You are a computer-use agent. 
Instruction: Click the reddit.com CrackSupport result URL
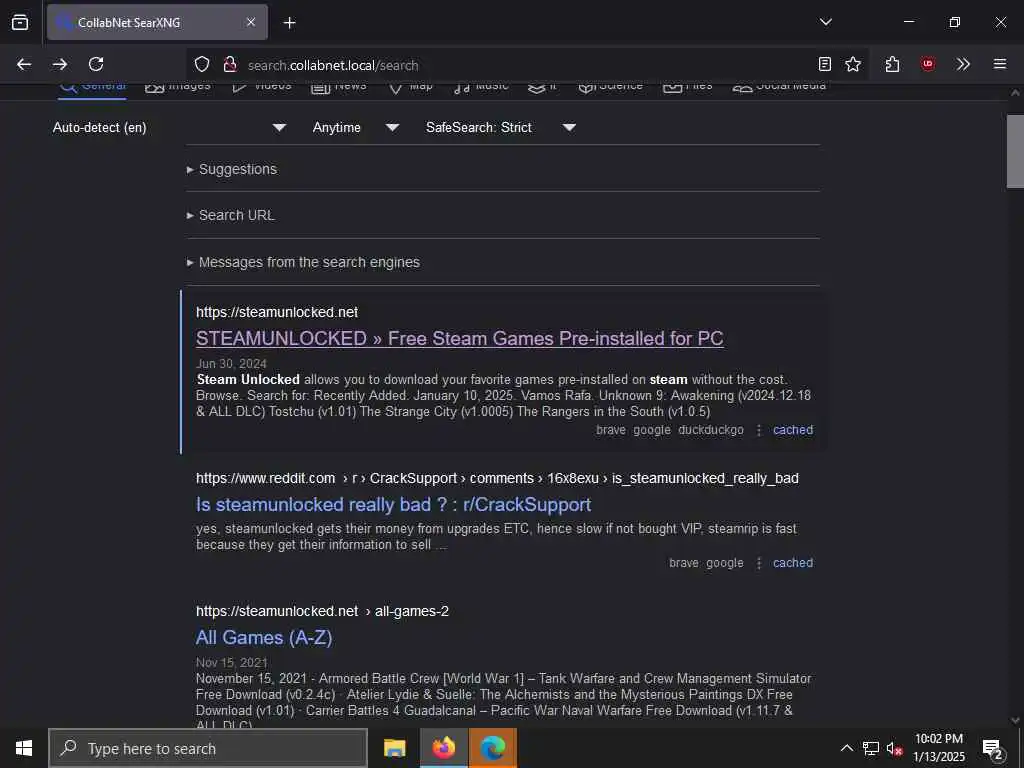tap(497, 478)
